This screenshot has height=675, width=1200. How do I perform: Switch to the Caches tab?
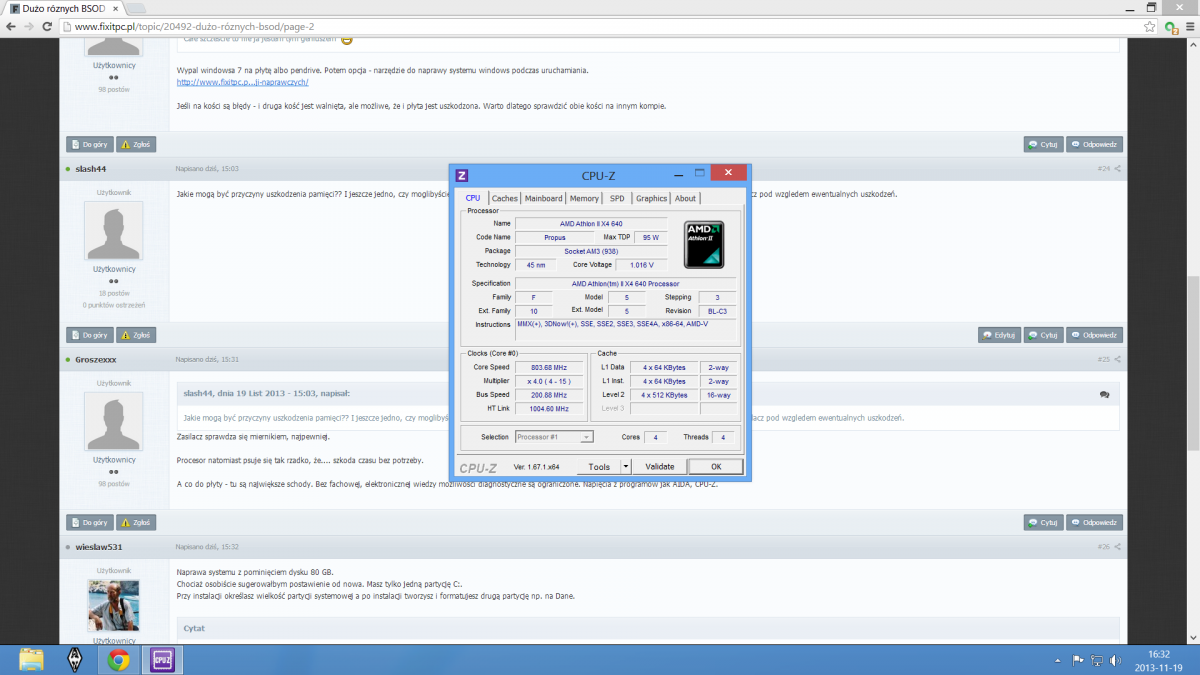505,198
